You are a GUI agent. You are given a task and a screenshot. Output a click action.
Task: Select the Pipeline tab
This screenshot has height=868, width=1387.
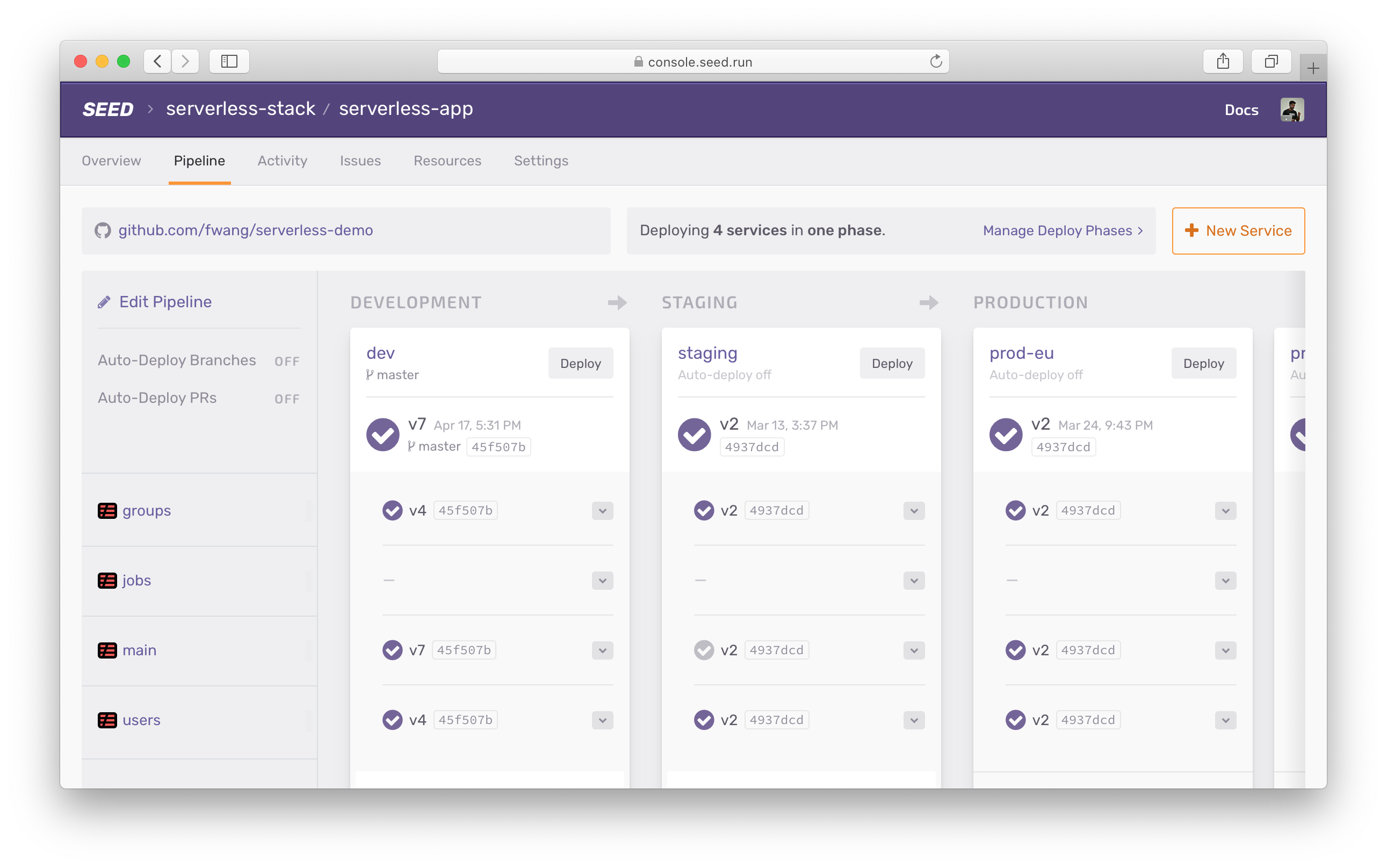pos(198,160)
